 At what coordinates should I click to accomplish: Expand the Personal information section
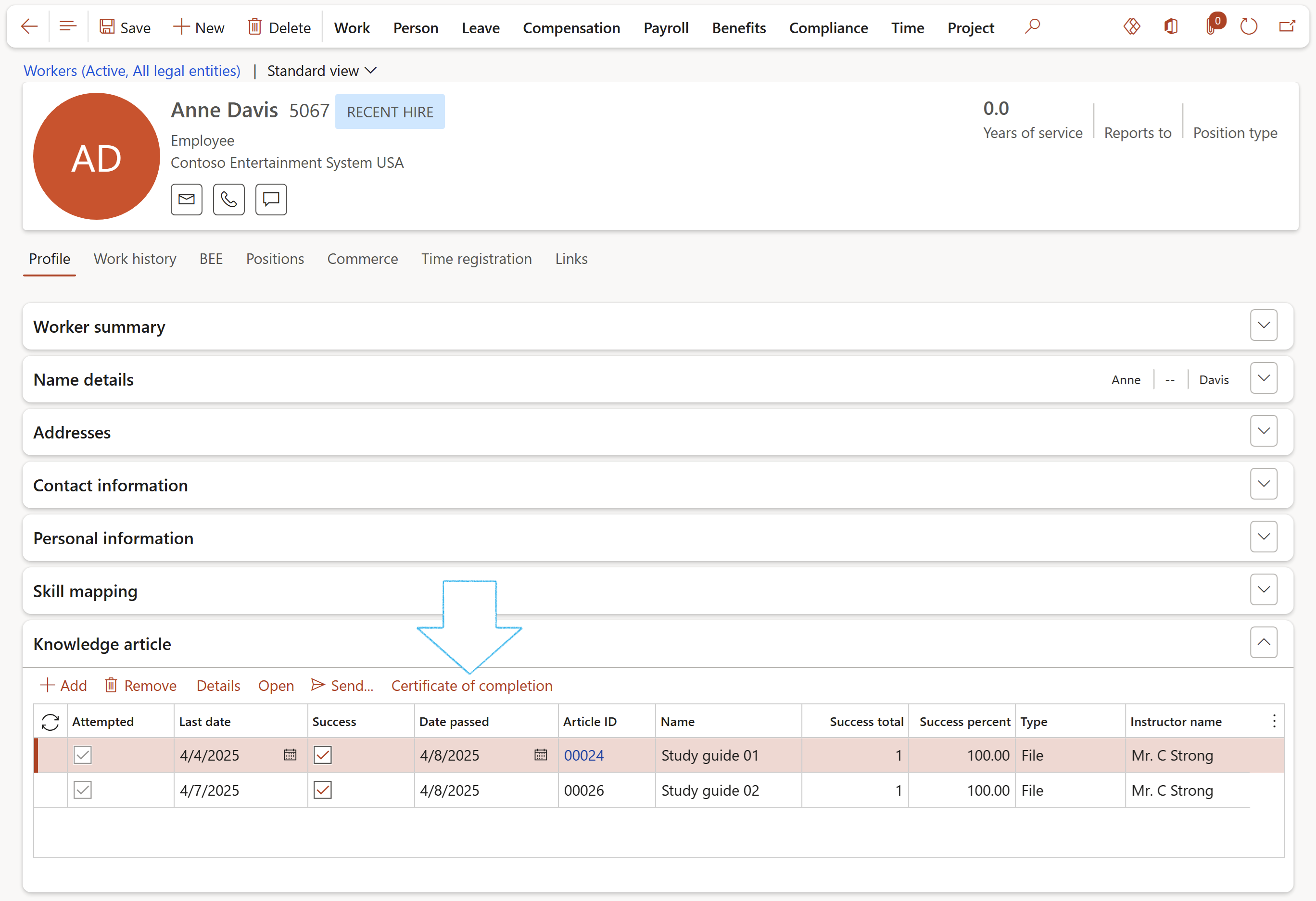tap(1264, 537)
